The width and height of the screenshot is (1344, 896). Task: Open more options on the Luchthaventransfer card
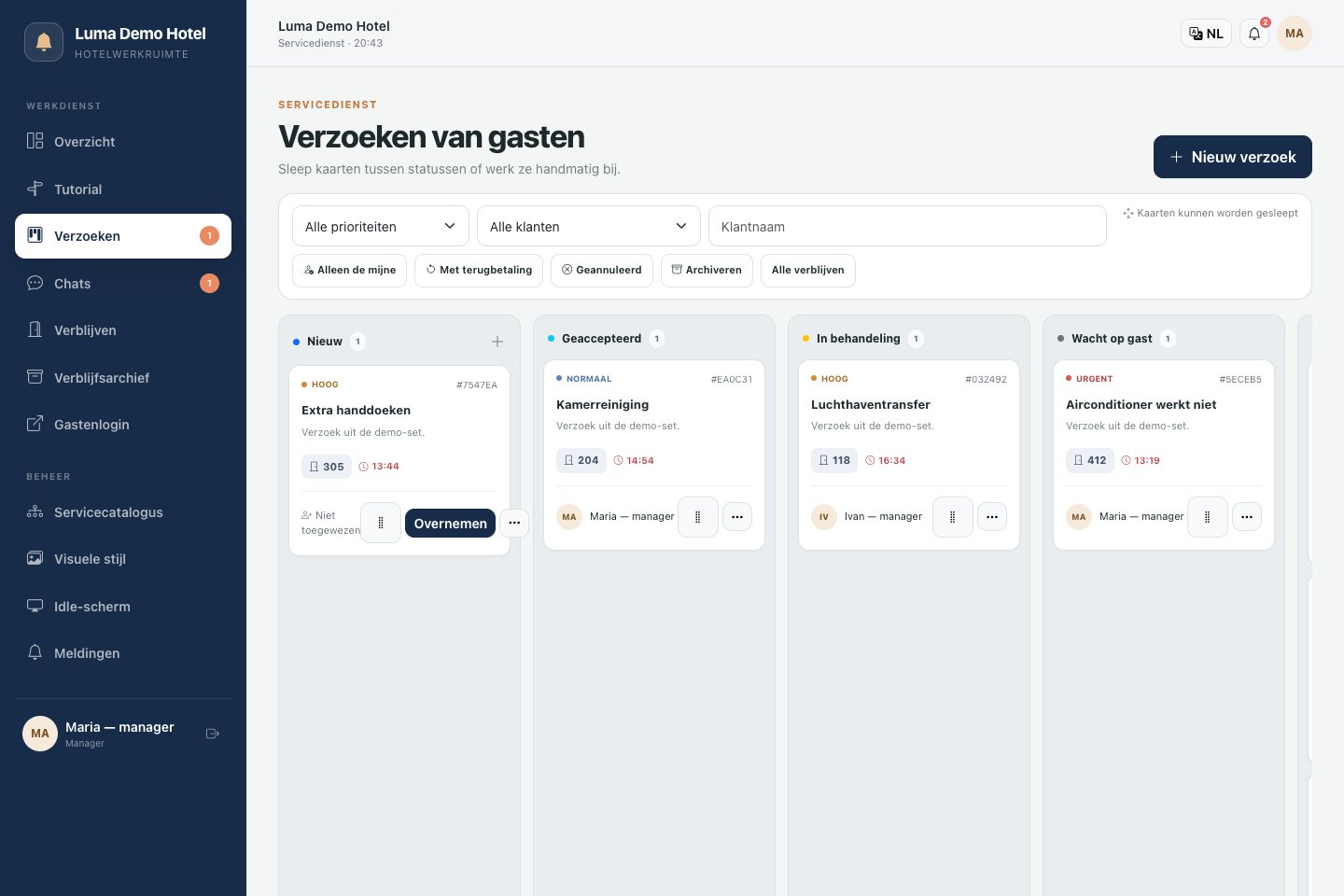click(x=992, y=517)
